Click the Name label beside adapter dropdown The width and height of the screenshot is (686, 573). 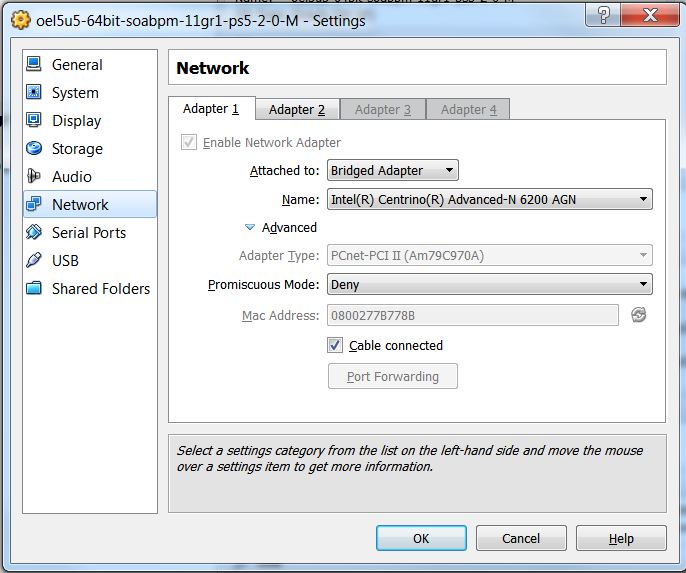tap(301, 199)
